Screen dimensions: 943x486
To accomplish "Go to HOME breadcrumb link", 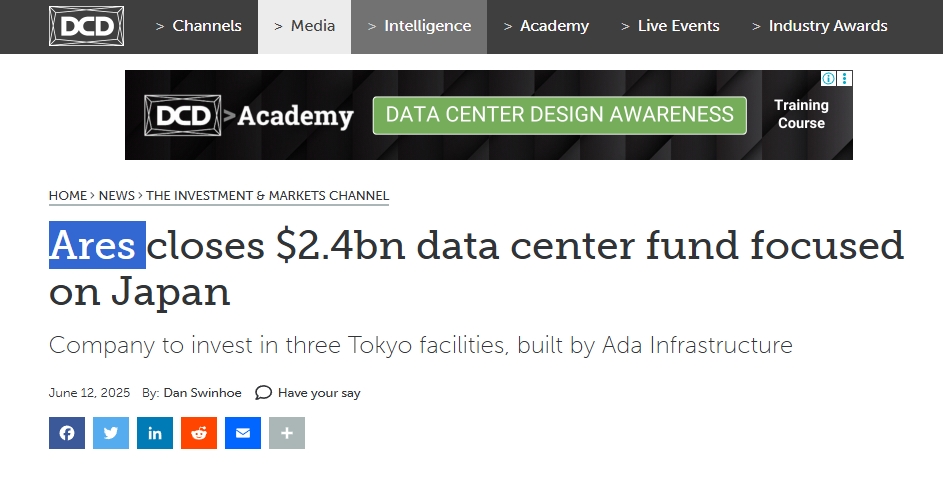I will click(x=68, y=195).
